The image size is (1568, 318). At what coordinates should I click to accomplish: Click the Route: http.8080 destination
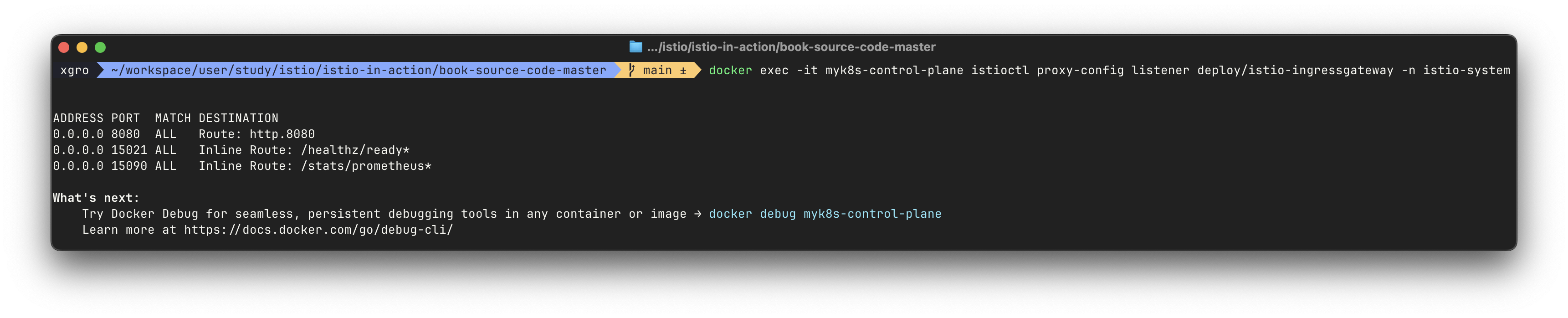click(256, 134)
